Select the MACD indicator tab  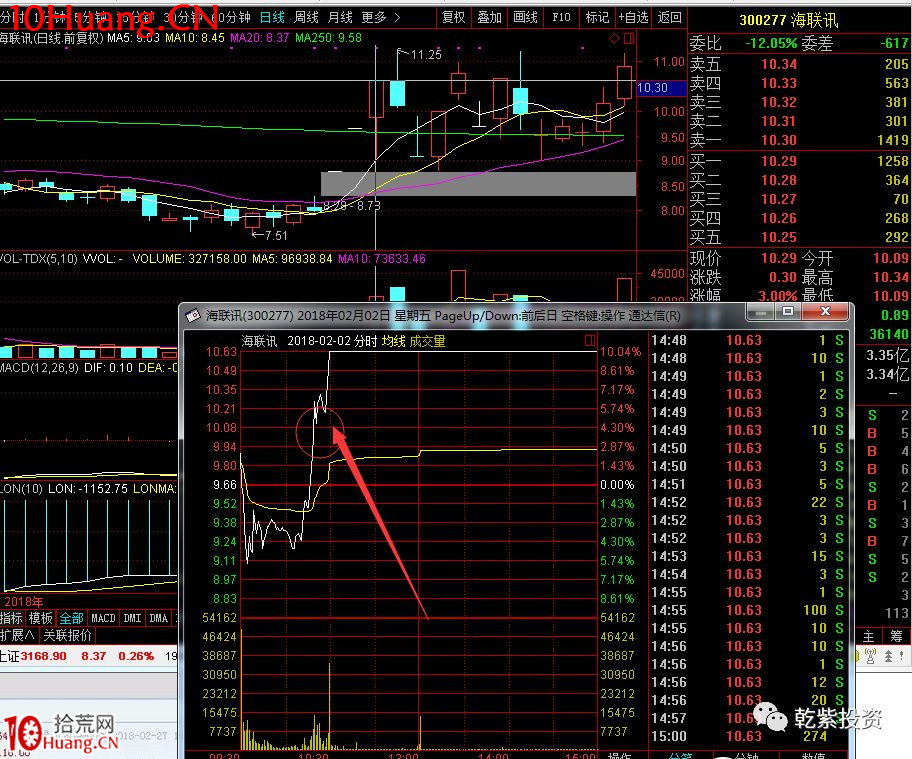tap(103, 618)
